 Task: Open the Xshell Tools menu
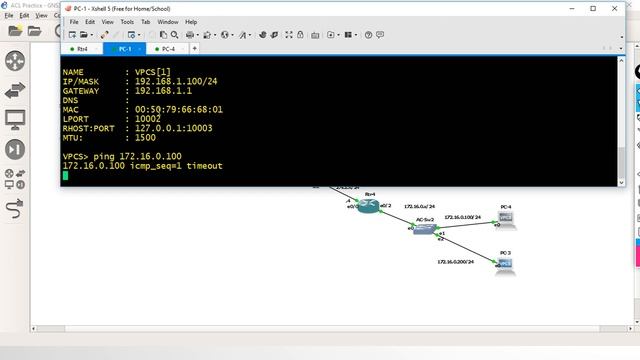127,22
